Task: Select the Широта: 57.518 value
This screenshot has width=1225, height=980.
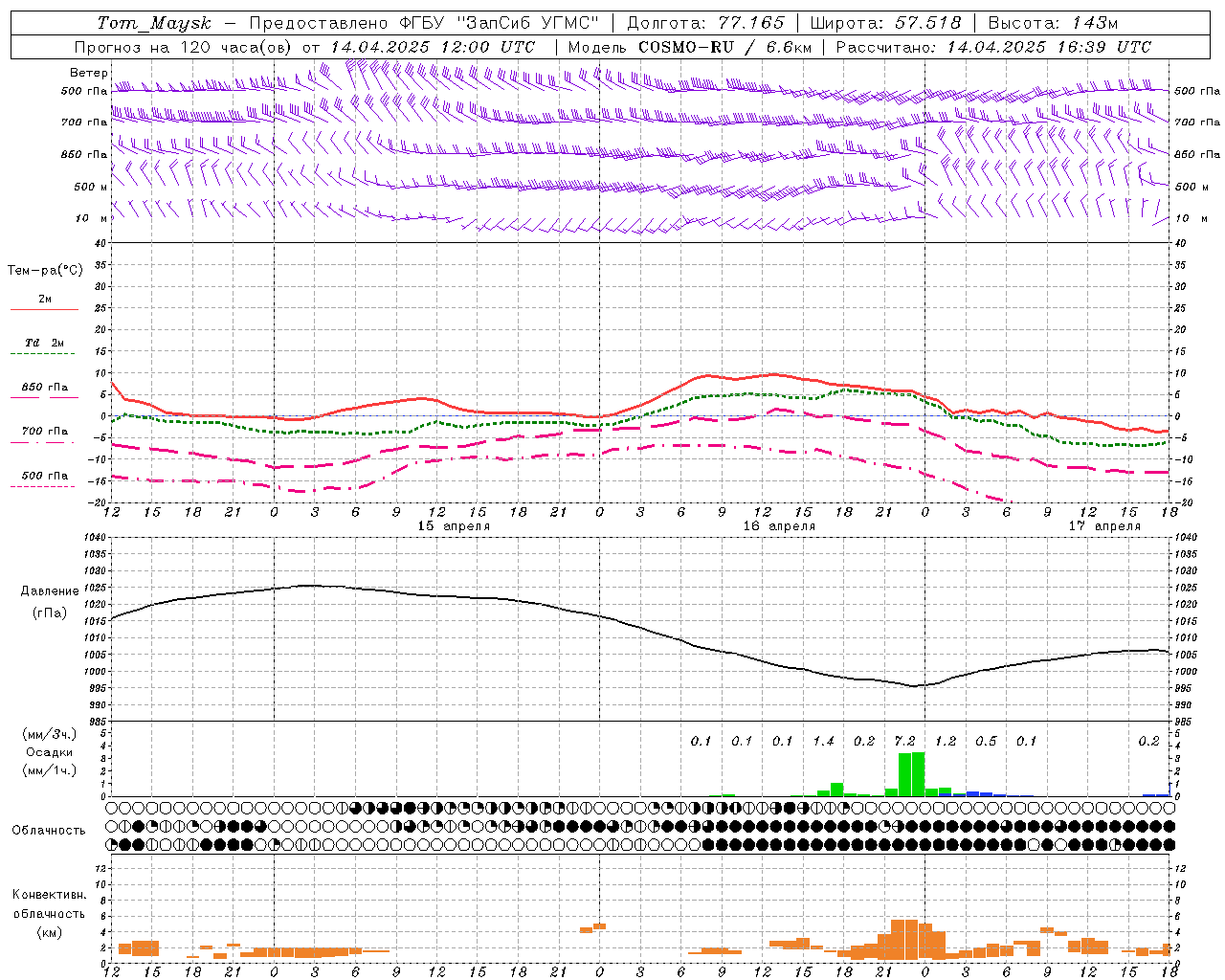Action: 885,23
